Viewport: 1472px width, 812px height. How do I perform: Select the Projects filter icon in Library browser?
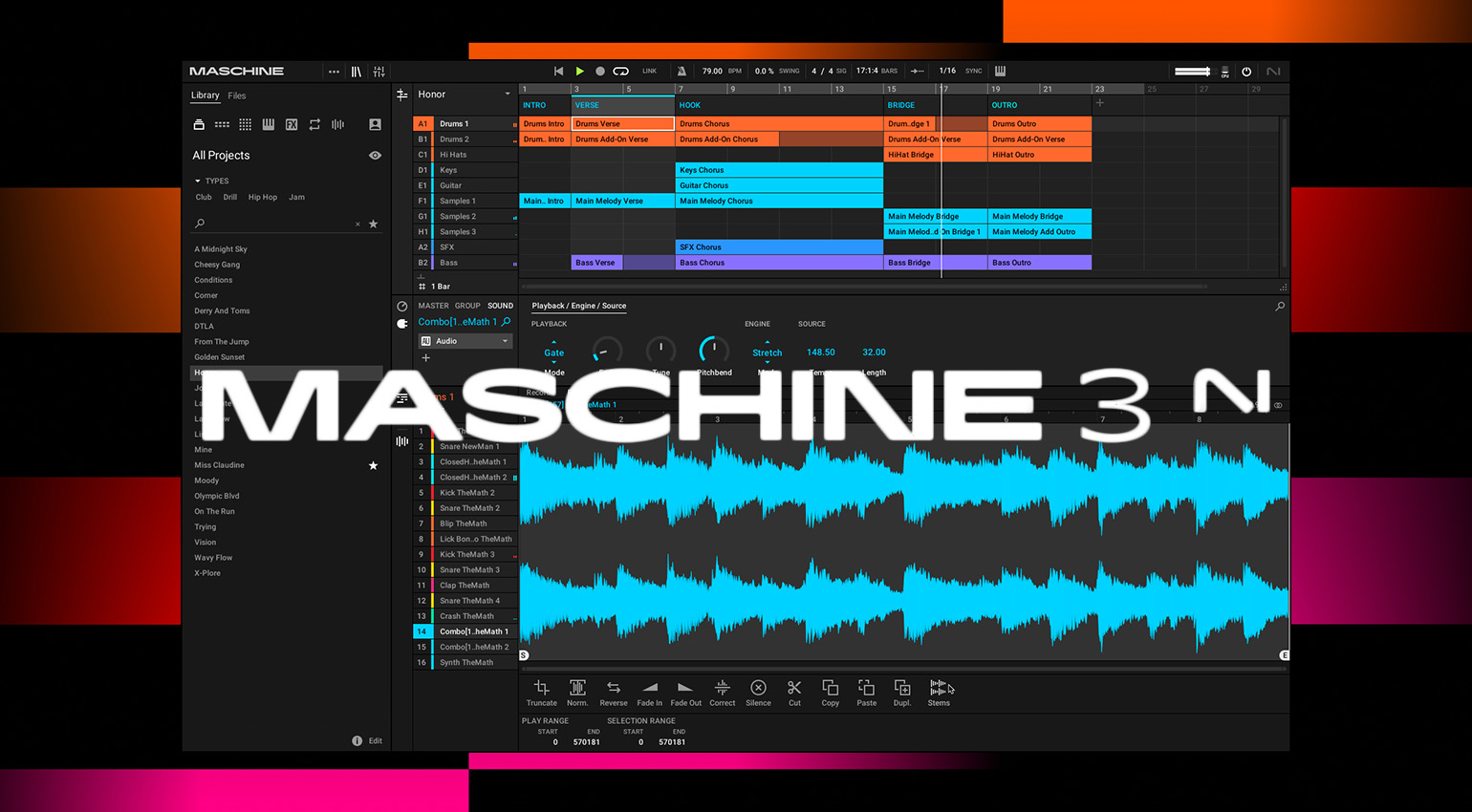[x=197, y=124]
